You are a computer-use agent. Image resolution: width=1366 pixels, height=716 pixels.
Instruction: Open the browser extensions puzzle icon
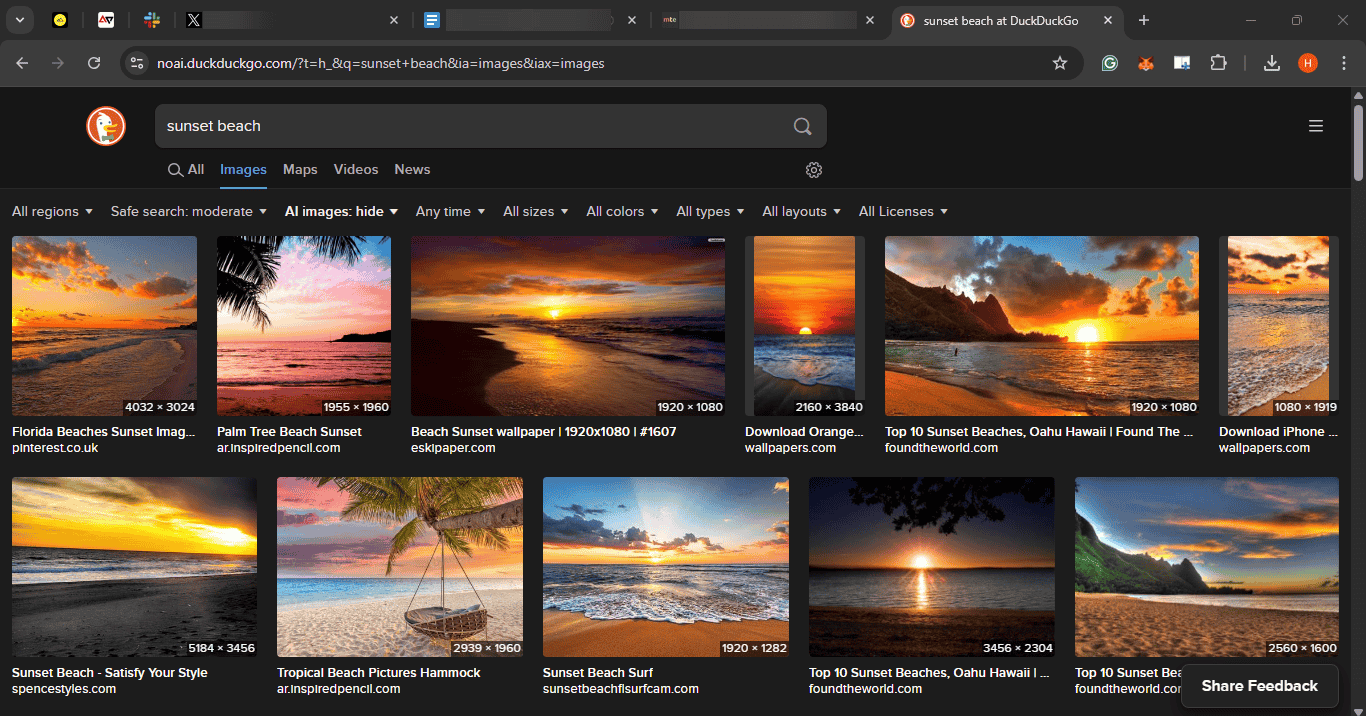tap(1218, 63)
